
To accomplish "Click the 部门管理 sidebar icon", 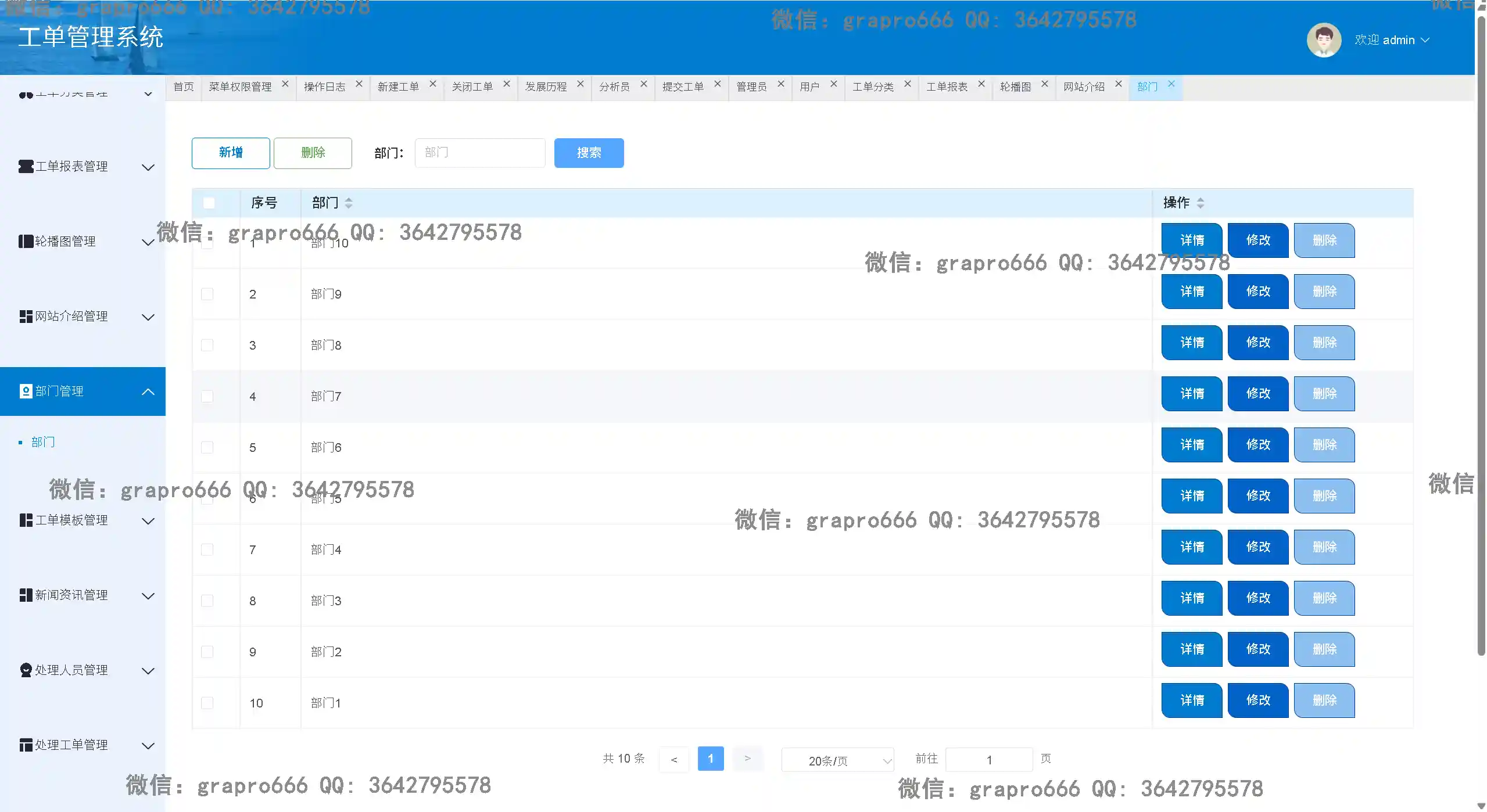I will (x=26, y=391).
